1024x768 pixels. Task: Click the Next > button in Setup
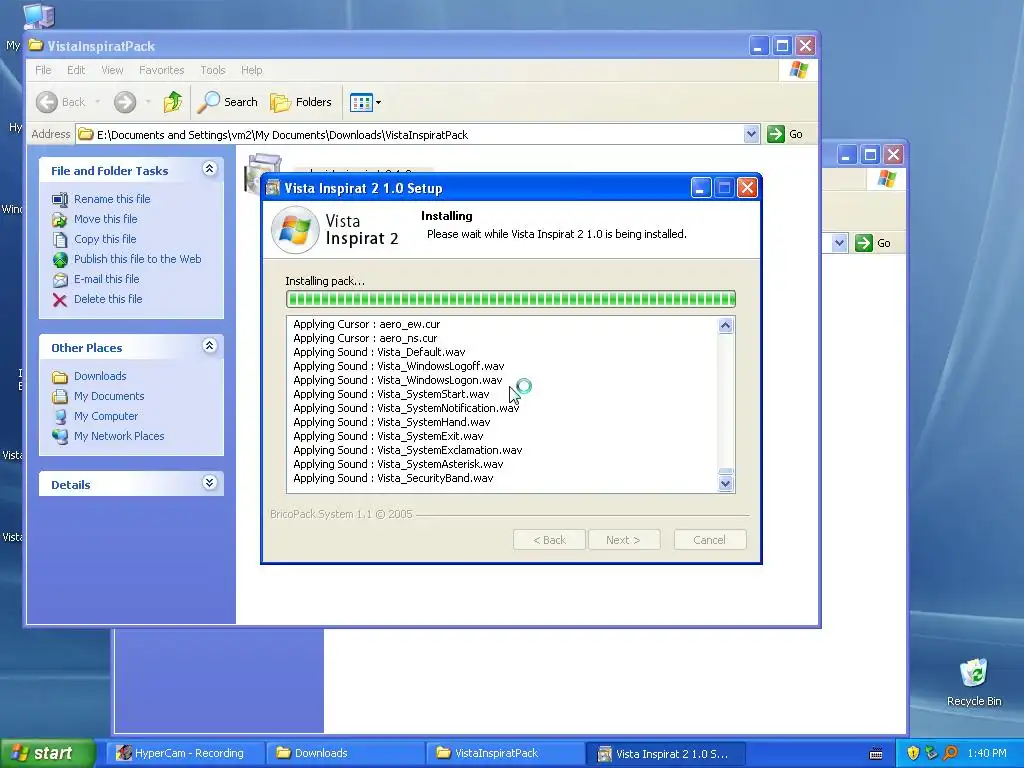click(x=623, y=540)
